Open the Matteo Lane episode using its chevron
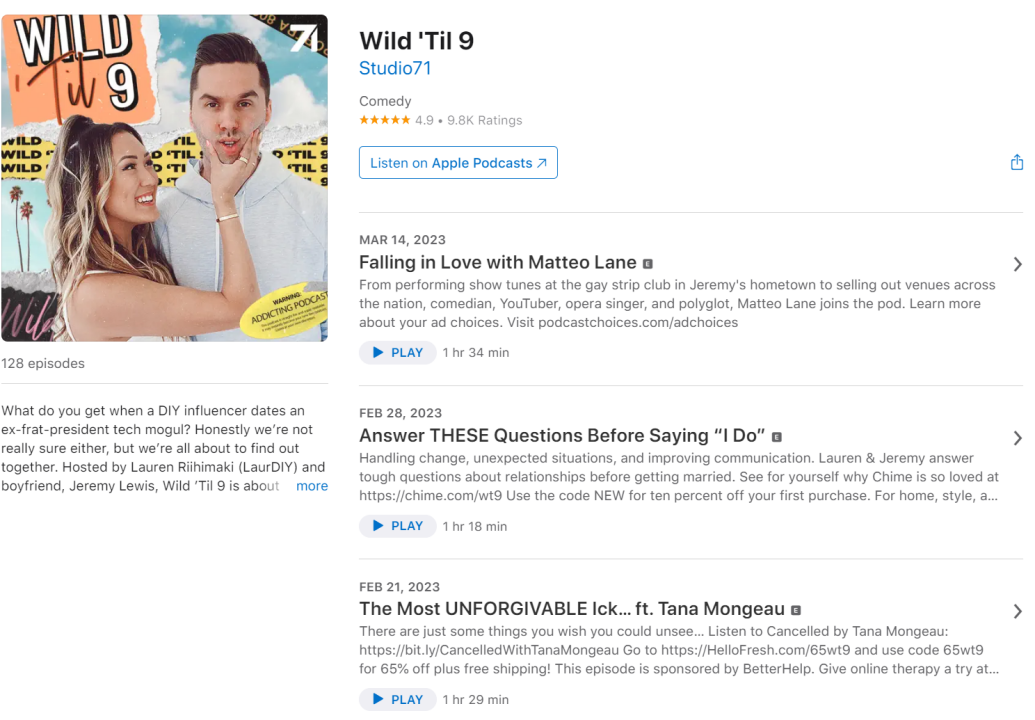1035x720 pixels. (1017, 265)
